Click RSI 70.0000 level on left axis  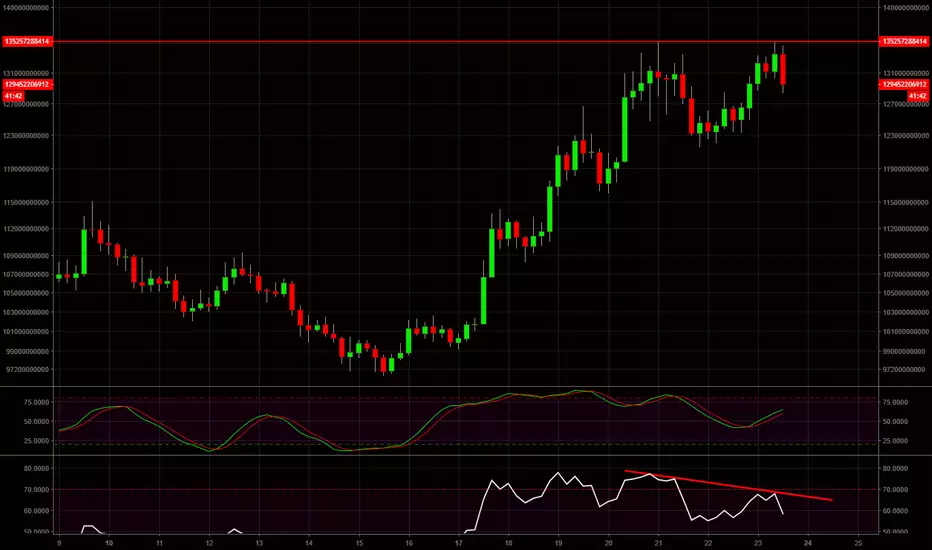click(36, 490)
